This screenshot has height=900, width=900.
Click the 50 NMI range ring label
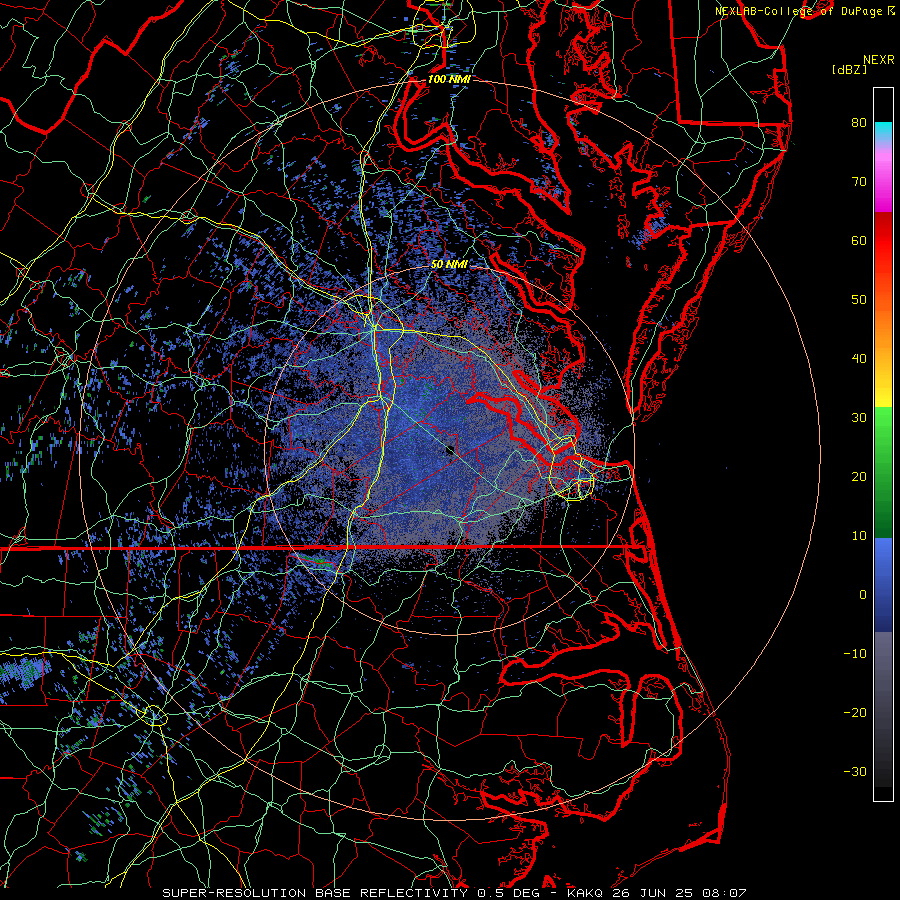tap(449, 264)
